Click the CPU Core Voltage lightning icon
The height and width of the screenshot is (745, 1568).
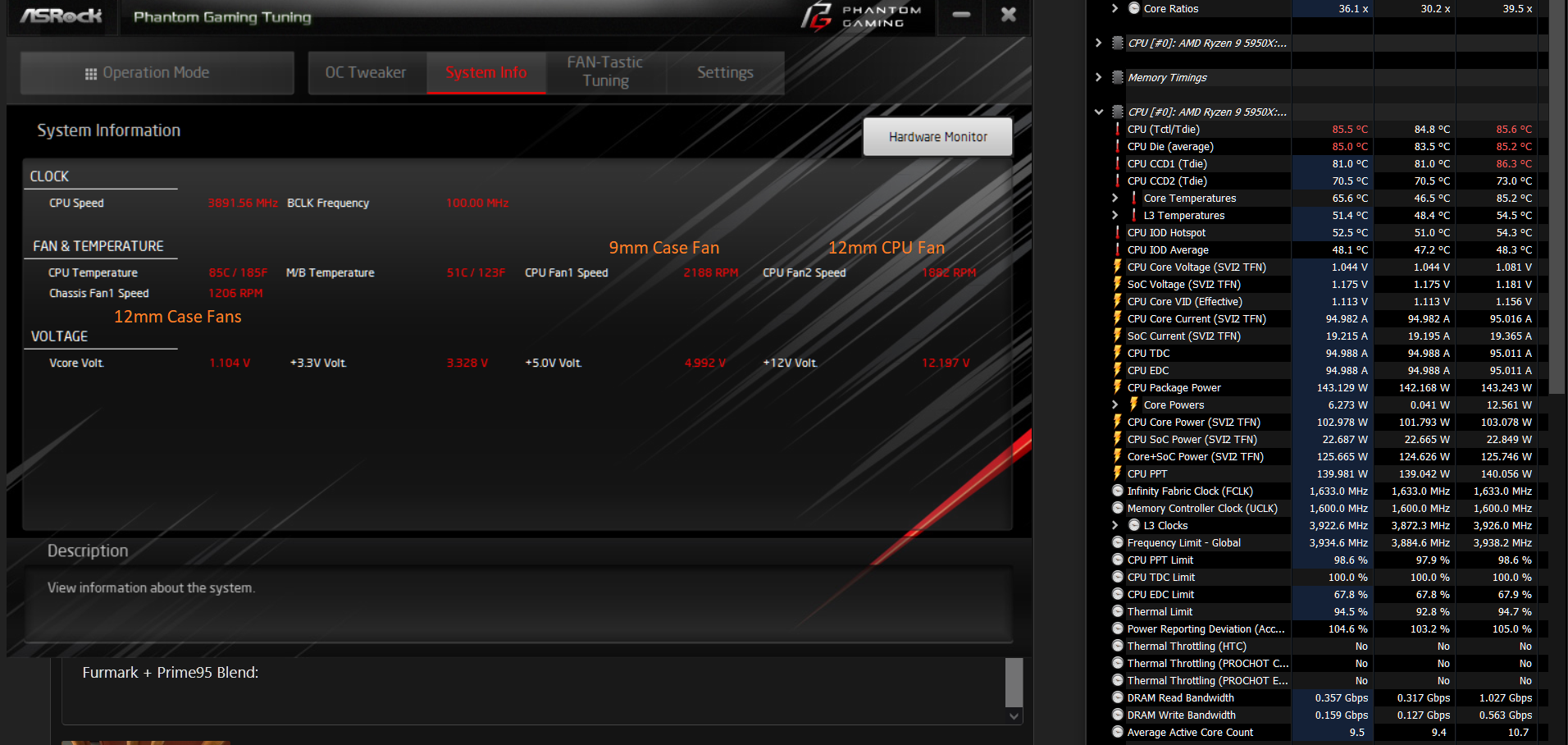(1117, 267)
